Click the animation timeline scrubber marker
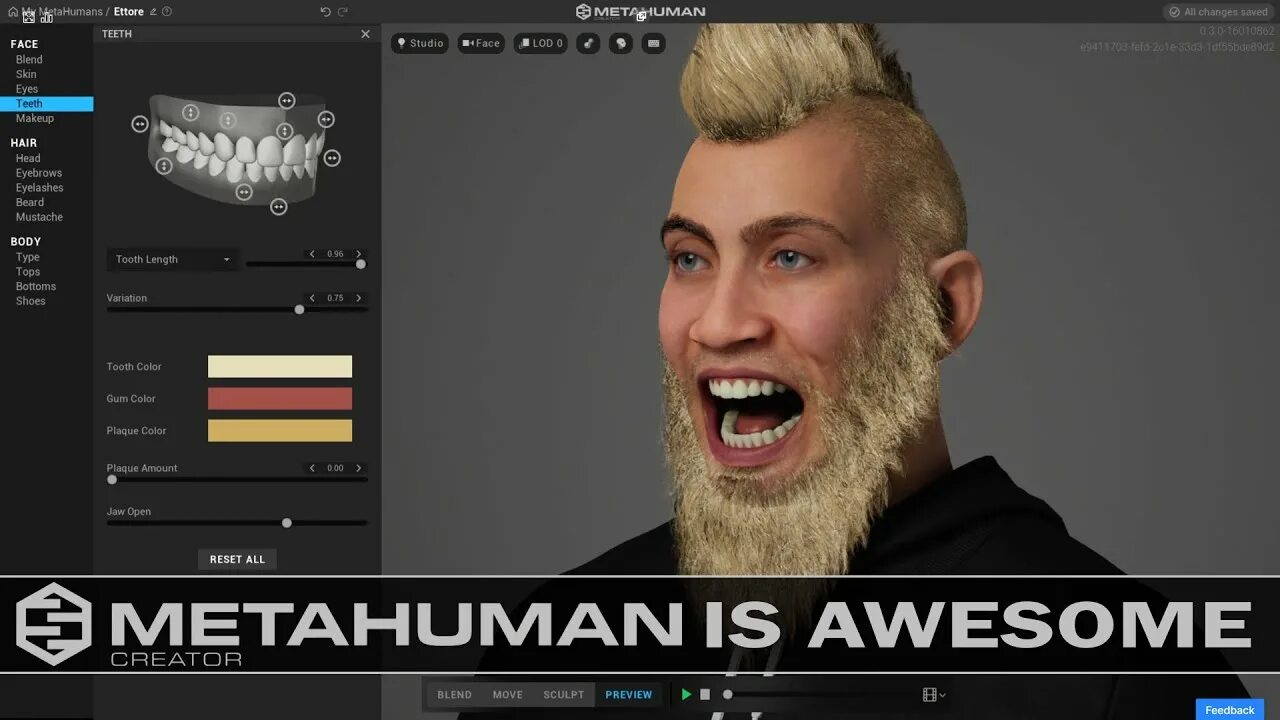Viewport: 1280px width, 720px height. tap(728, 694)
